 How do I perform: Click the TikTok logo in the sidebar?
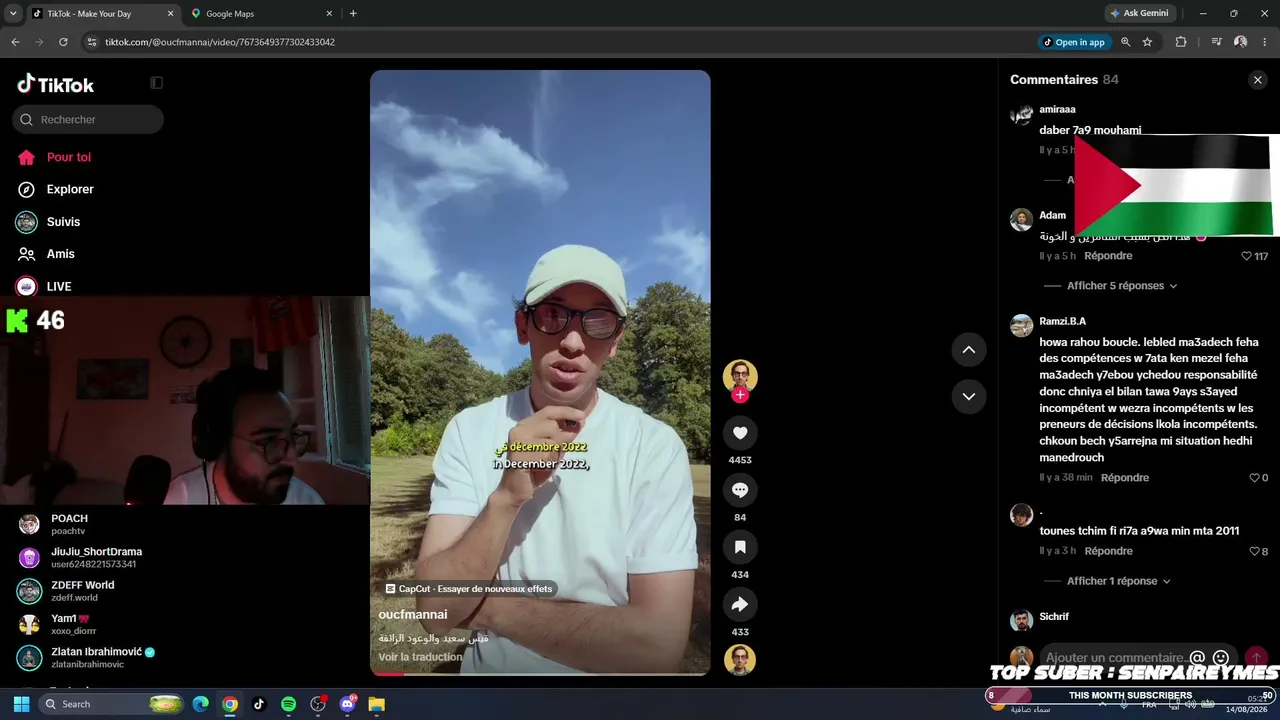pos(56,84)
